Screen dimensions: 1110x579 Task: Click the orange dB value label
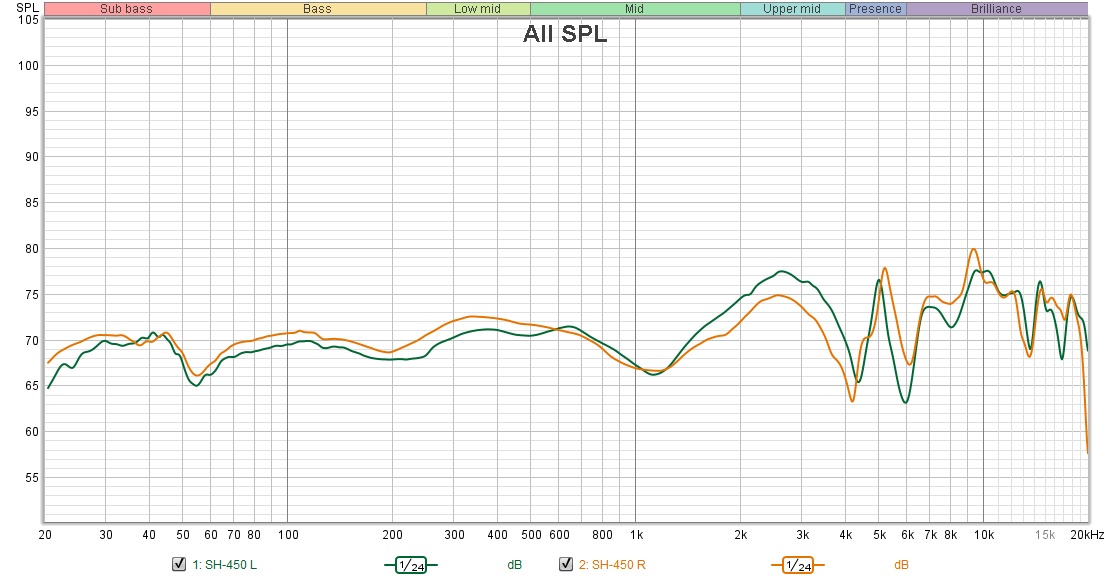point(901,565)
